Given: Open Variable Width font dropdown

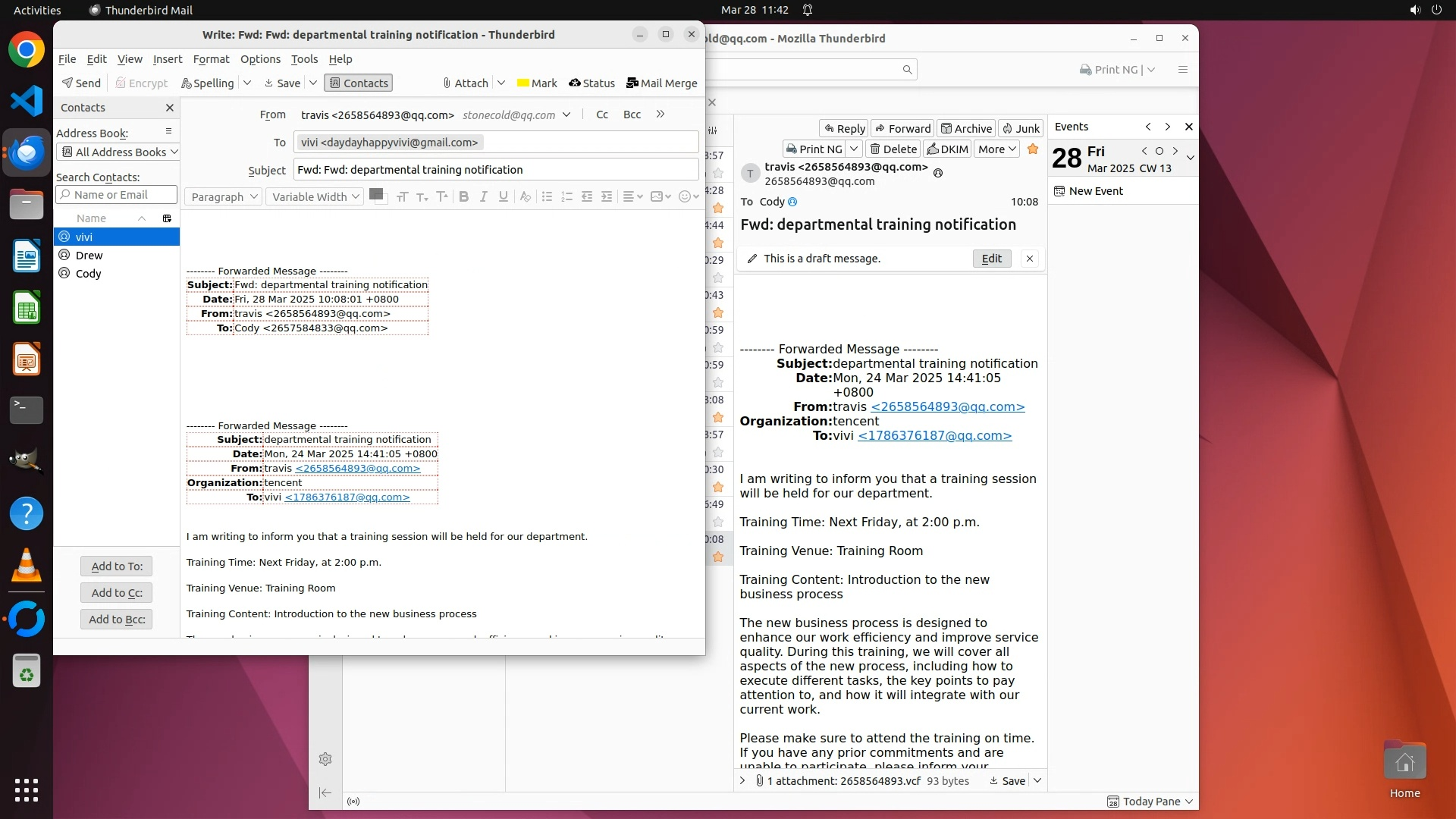Looking at the screenshot, I should [315, 196].
